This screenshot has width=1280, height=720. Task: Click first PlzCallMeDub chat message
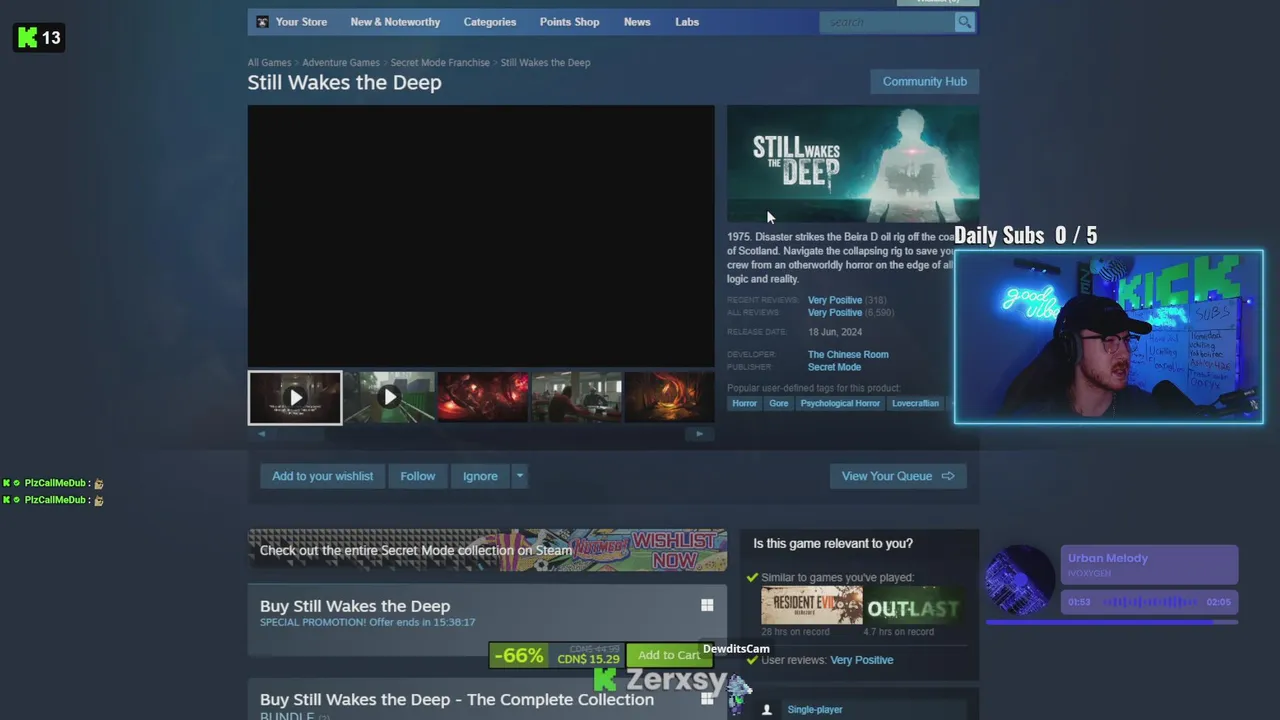tap(54, 483)
